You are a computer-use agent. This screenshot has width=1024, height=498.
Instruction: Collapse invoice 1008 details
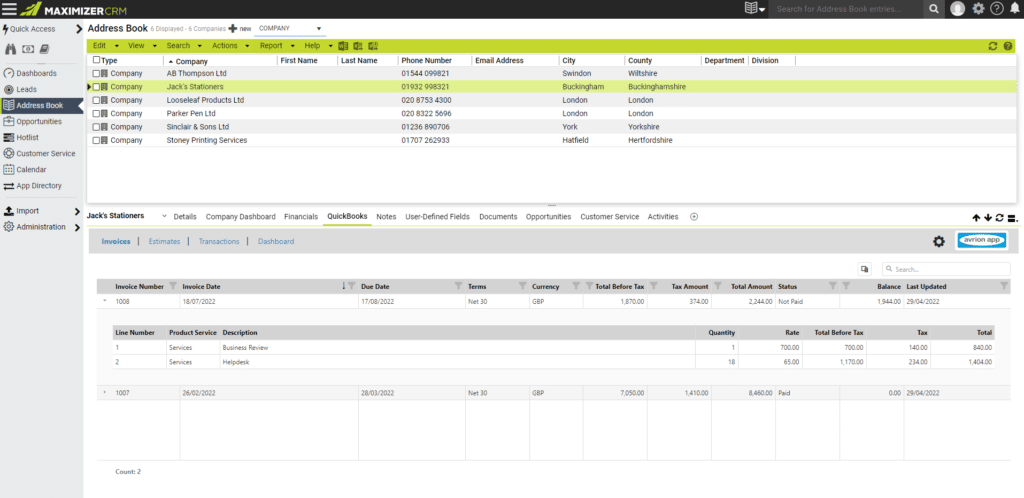point(104,302)
